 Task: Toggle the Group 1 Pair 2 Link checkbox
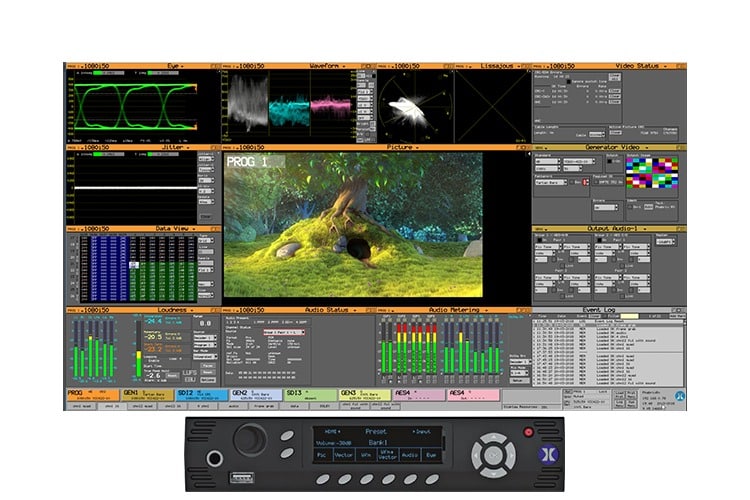pyautogui.click(x=562, y=296)
